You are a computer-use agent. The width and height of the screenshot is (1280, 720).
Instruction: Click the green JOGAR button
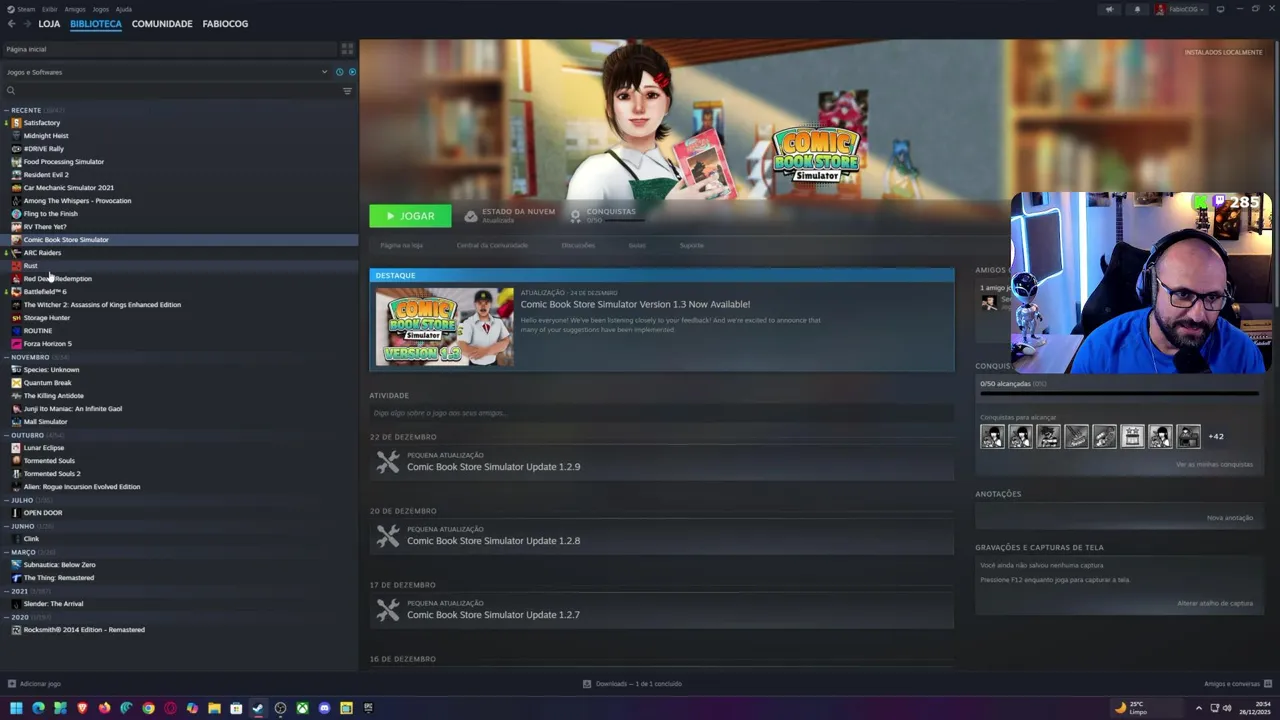tap(410, 216)
